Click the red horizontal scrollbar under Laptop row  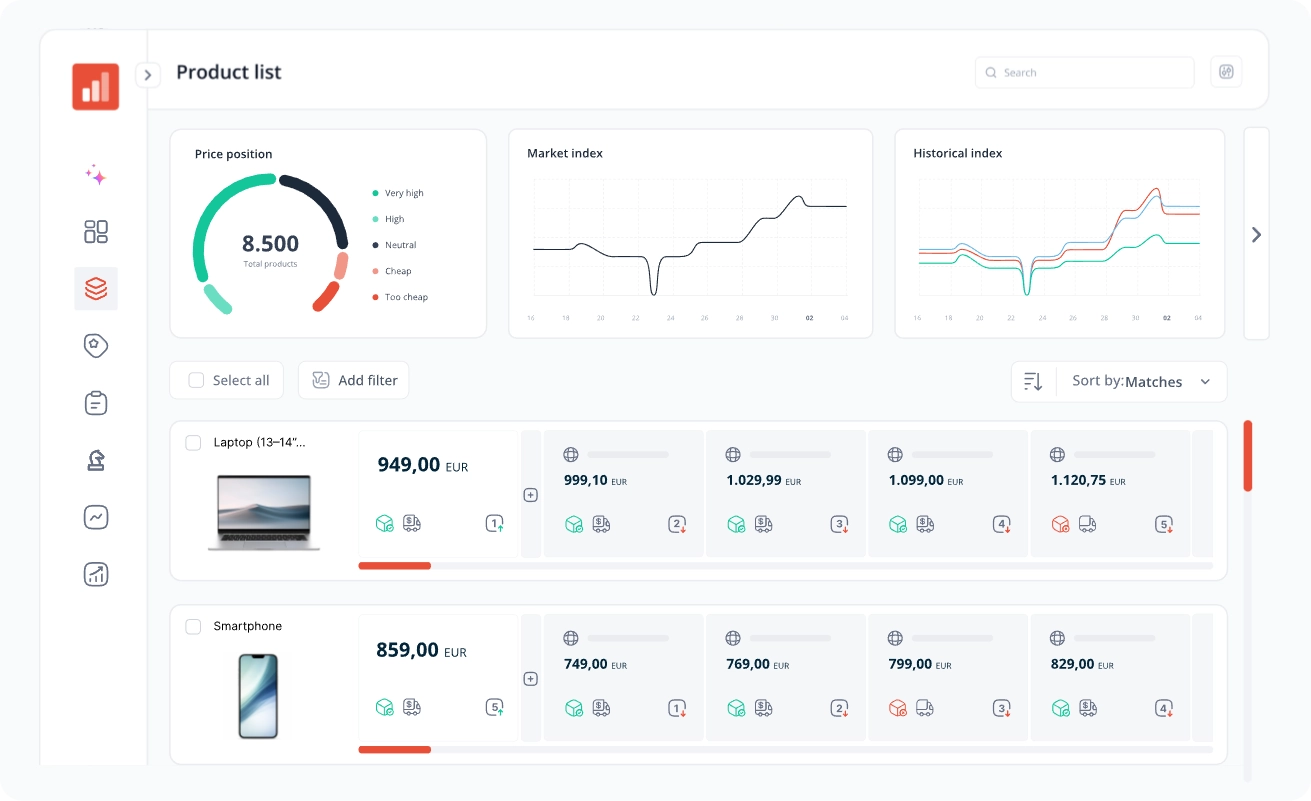395,566
